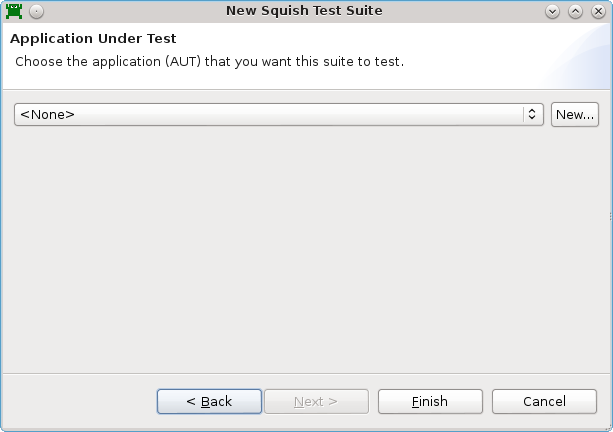Close the dialog with the title bar X
The width and height of the screenshot is (613, 432).
click(x=597, y=12)
